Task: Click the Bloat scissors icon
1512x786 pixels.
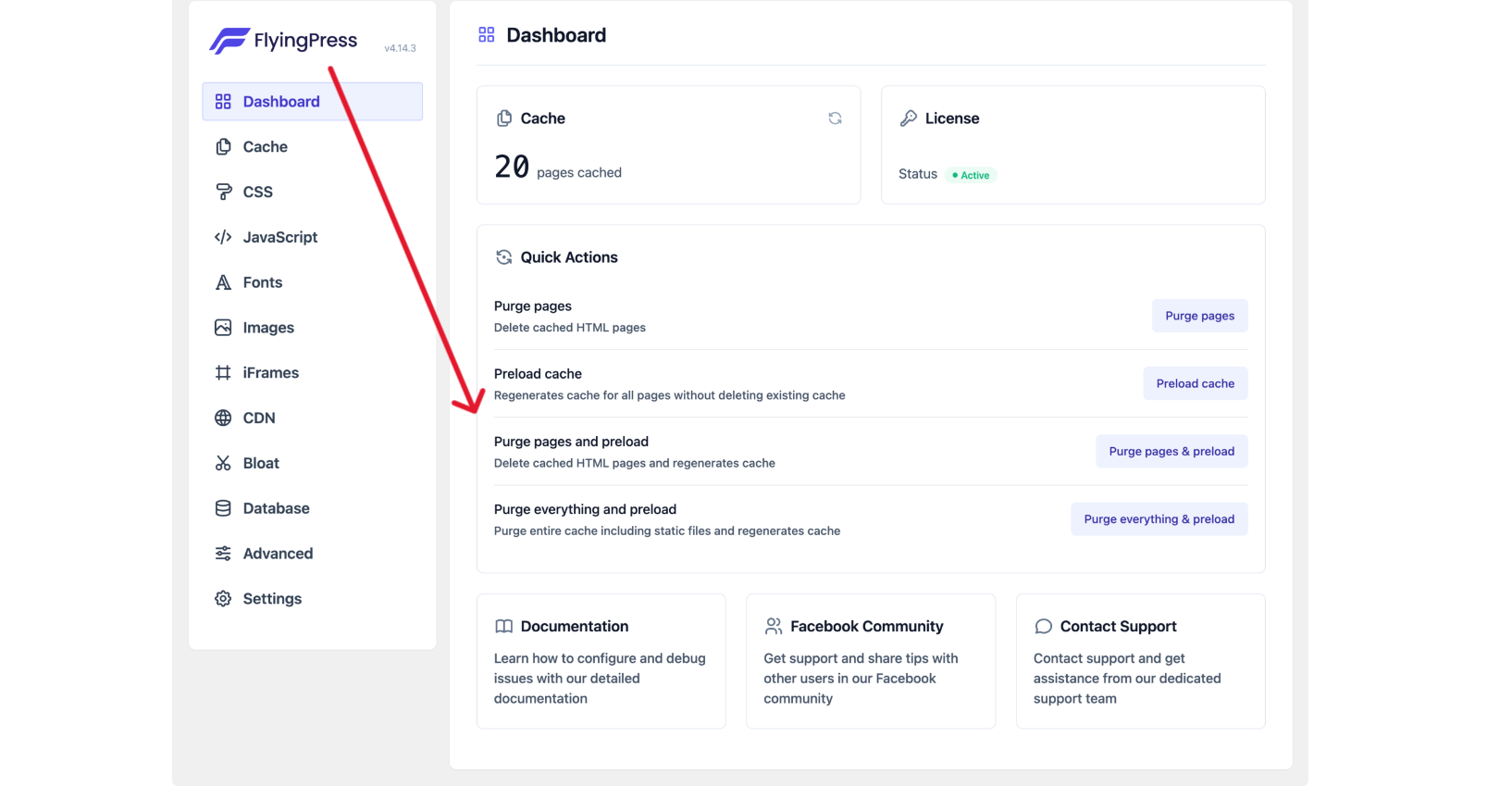Action: click(x=223, y=463)
